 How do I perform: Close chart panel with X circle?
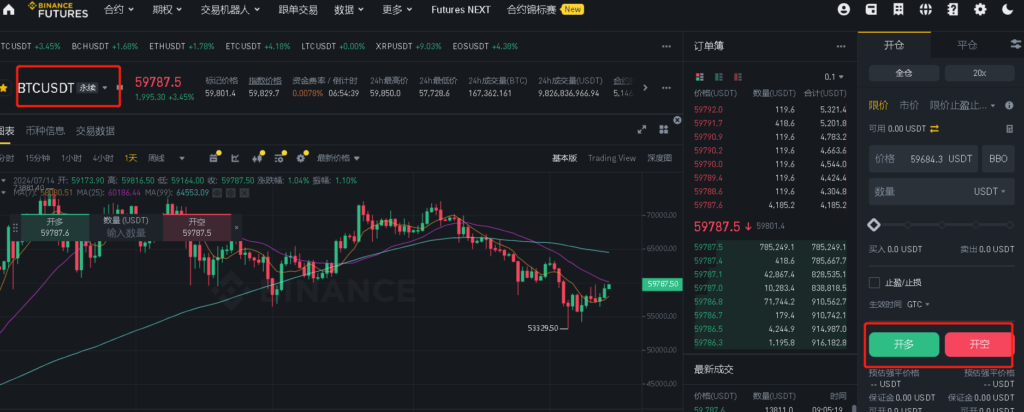tap(677, 120)
